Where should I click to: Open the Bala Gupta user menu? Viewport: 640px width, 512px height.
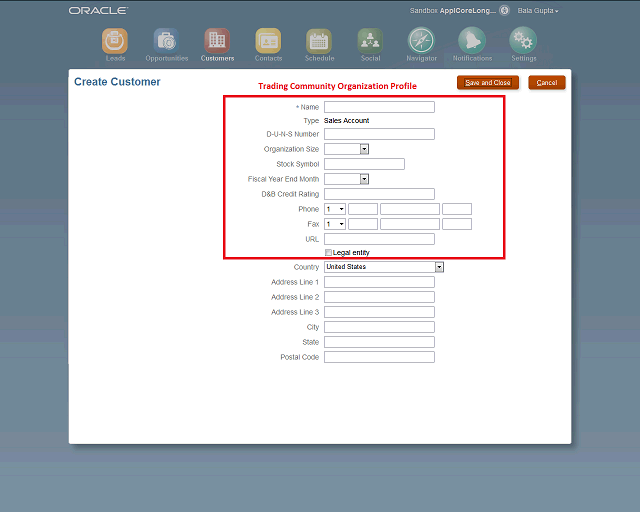[538, 11]
